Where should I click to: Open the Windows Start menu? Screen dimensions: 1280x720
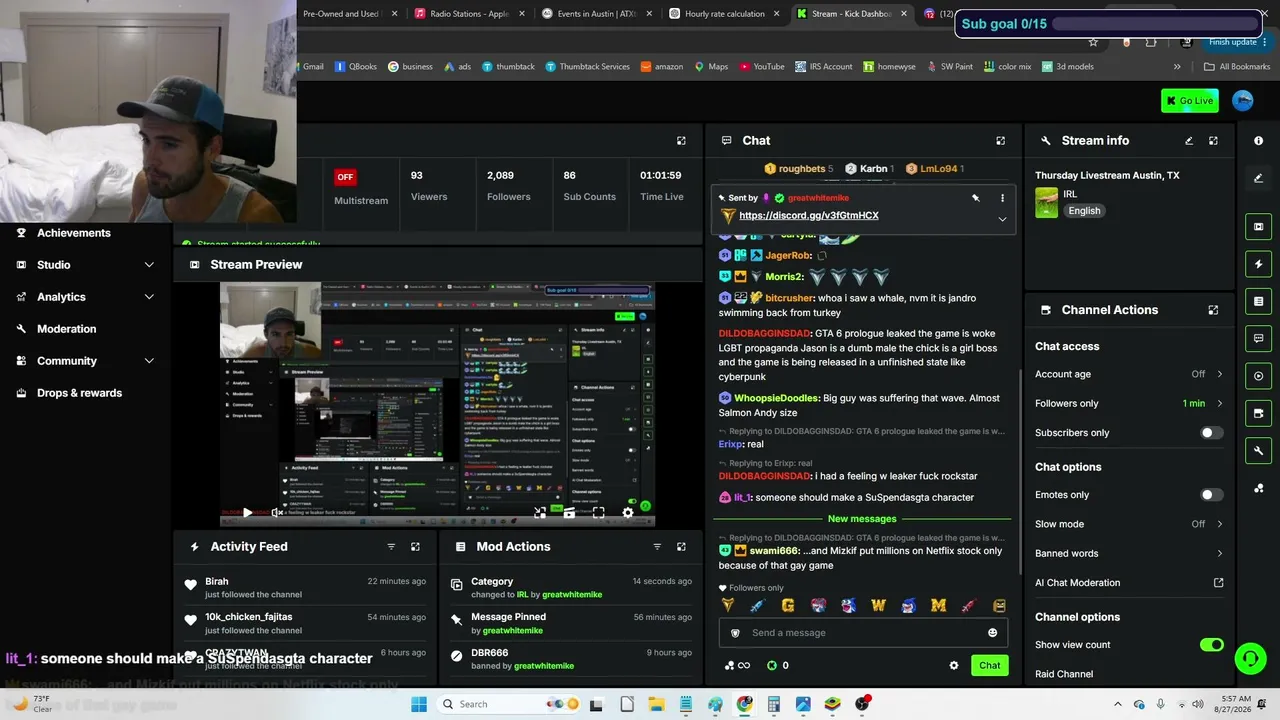pos(419,704)
